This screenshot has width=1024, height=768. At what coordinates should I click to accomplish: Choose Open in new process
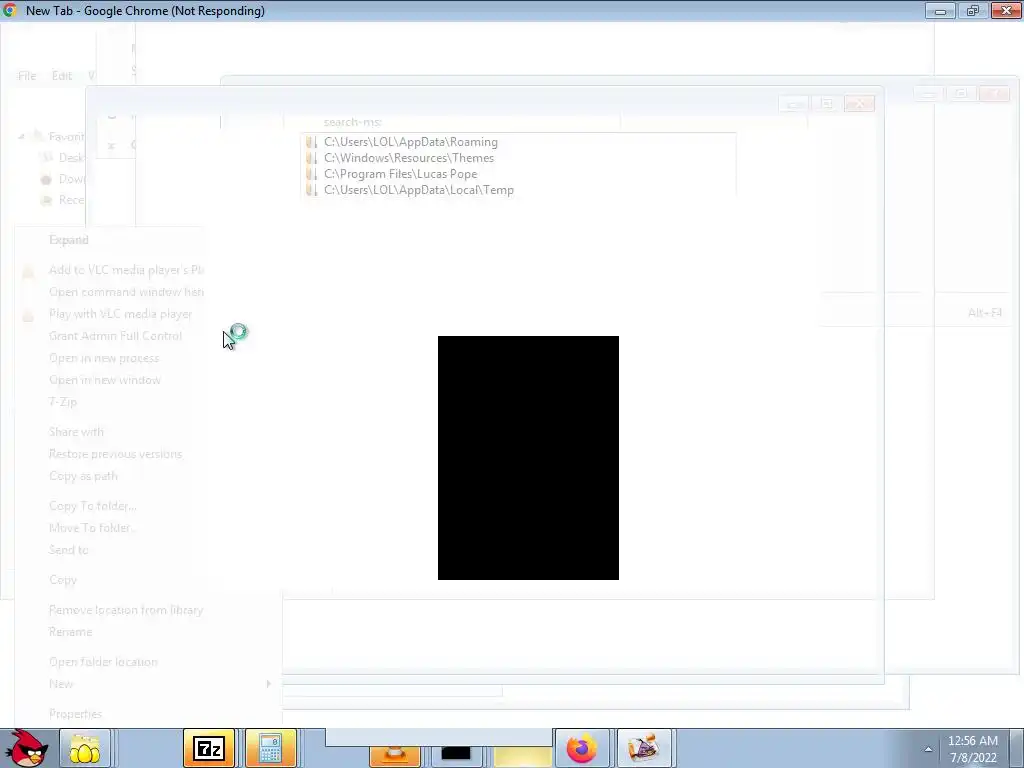[104, 358]
